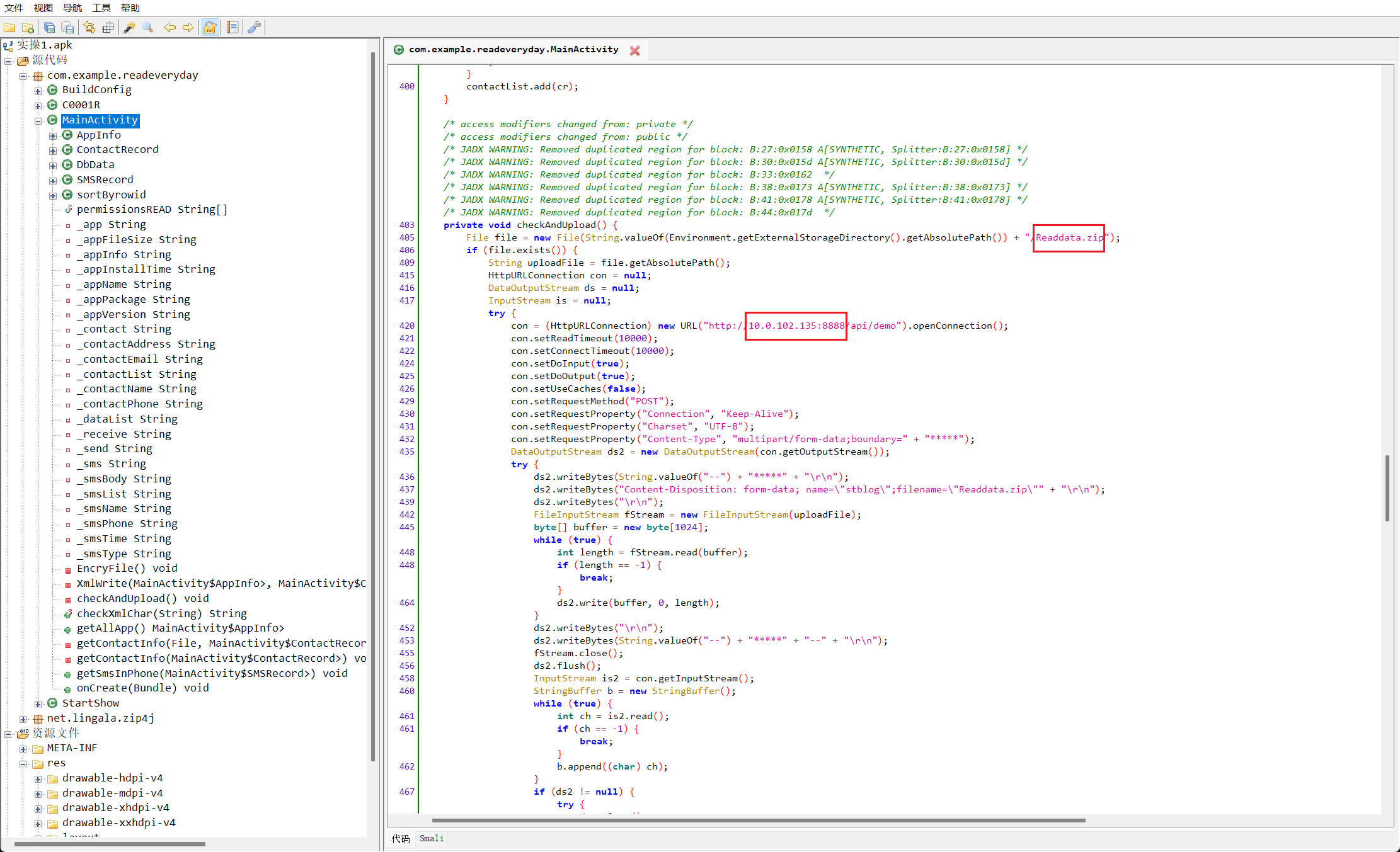Open the 导航 menu
This screenshot has height=852, width=1400.
72,8
